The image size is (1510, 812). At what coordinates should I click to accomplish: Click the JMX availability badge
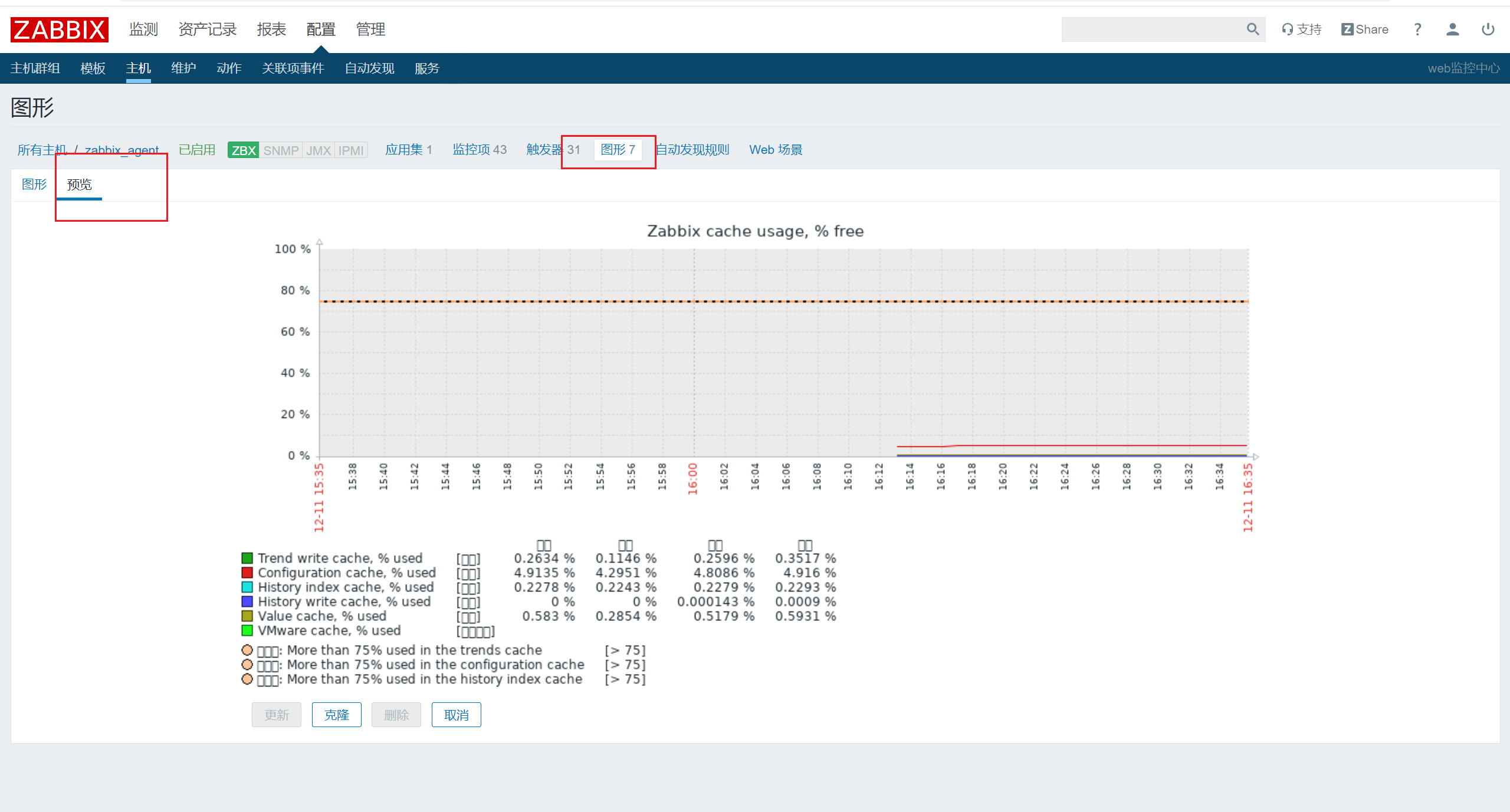pos(319,150)
